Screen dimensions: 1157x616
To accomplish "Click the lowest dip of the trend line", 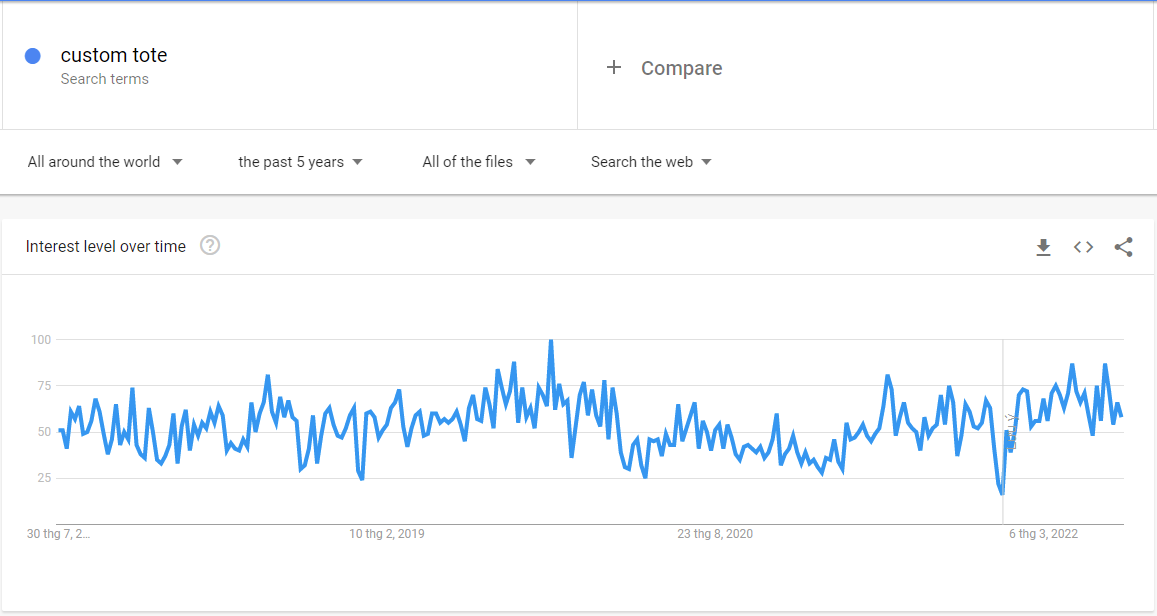I will click(x=1001, y=493).
